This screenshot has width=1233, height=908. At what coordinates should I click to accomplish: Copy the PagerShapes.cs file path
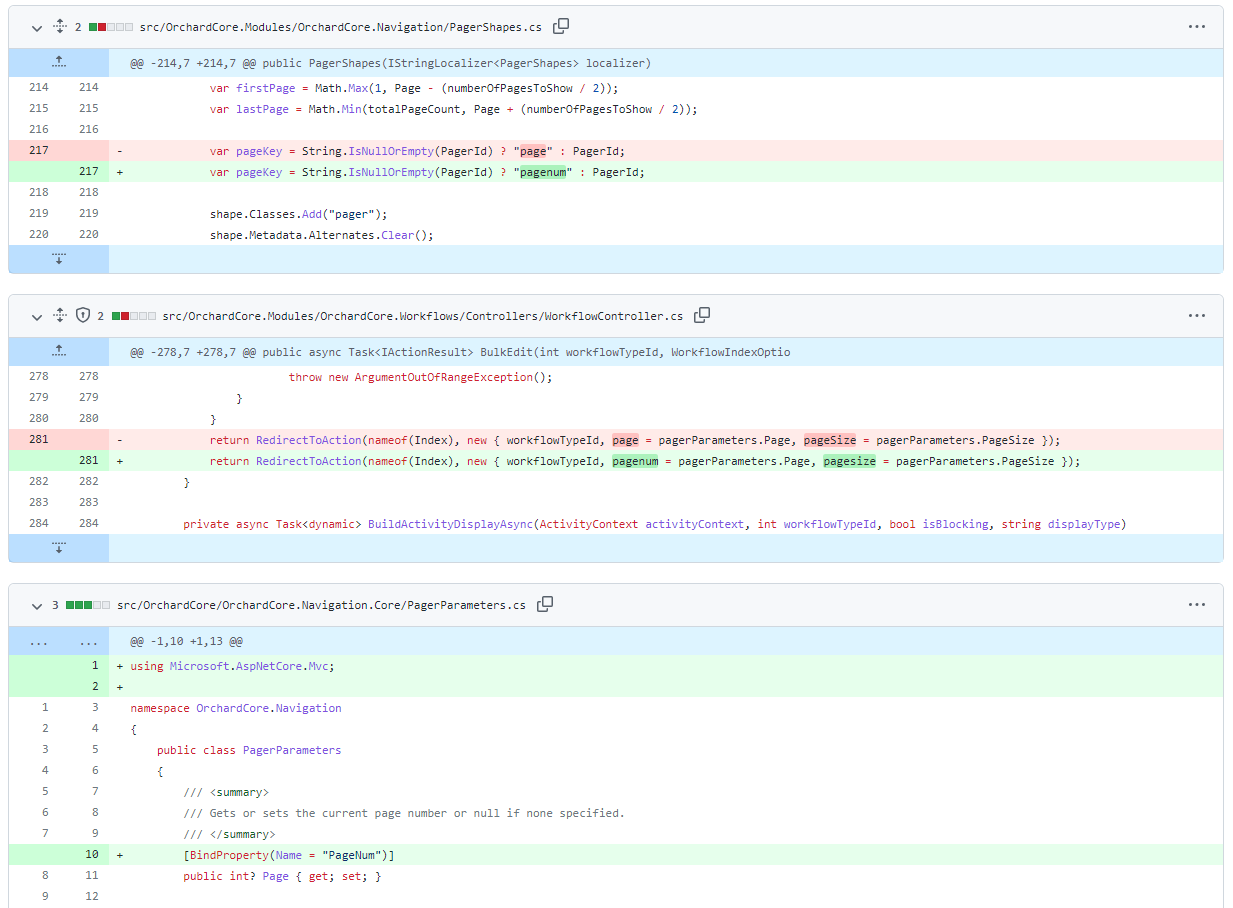[562, 26]
